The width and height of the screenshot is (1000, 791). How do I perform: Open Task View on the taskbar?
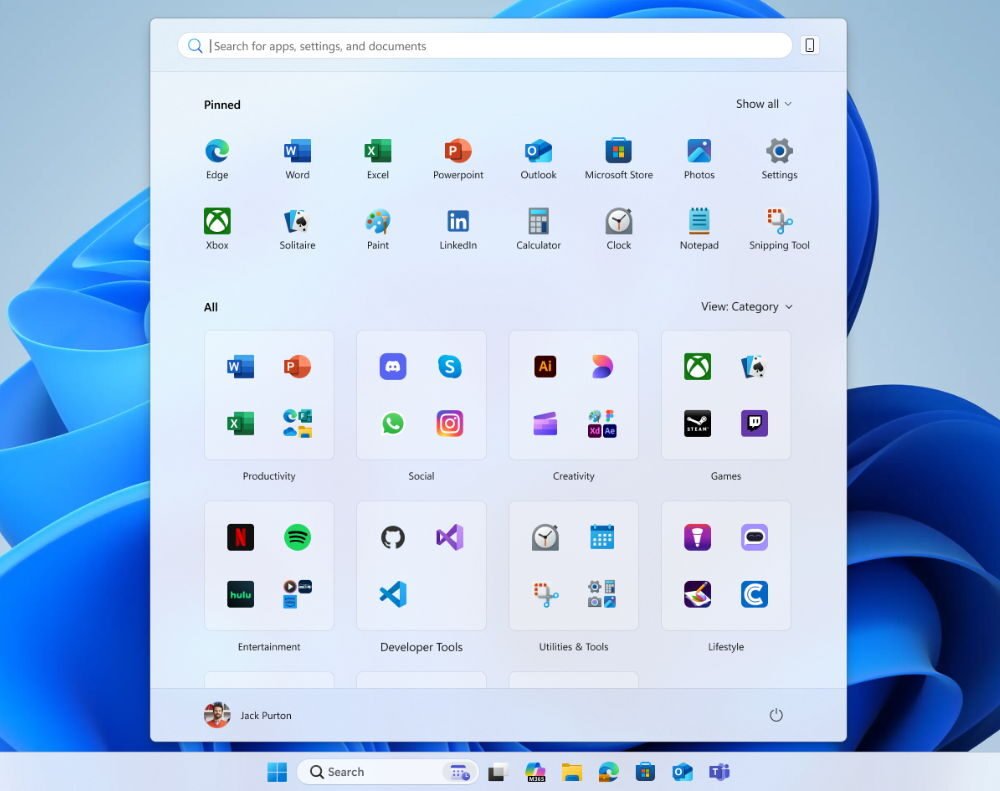click(x=497, y=773)
